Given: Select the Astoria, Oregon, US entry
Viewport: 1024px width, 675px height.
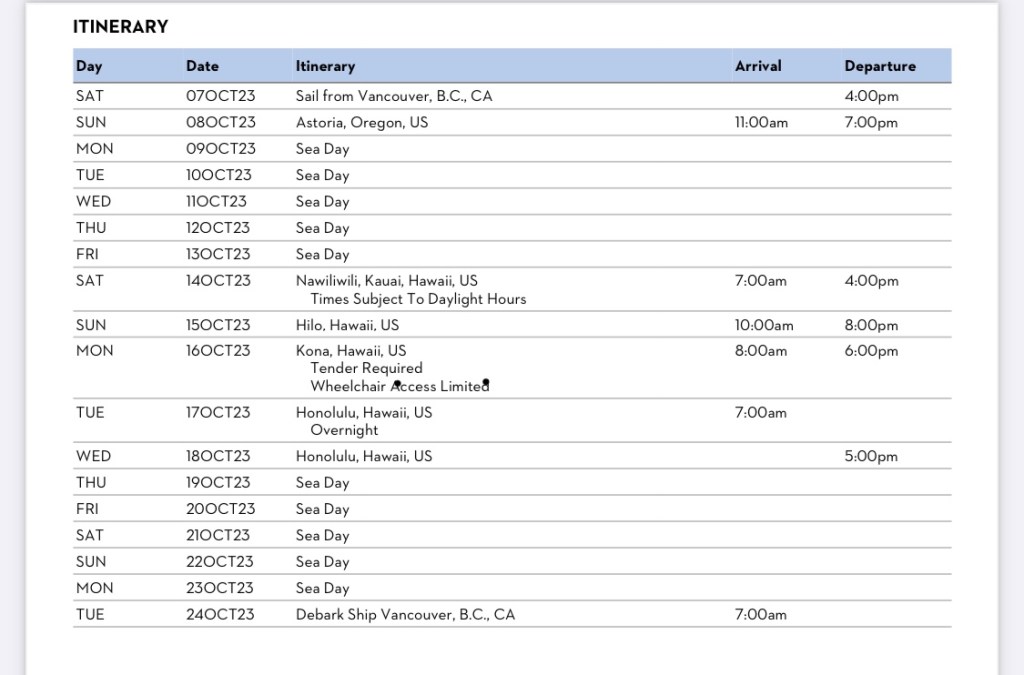Looking at the screenshot, I should [362, 123].
